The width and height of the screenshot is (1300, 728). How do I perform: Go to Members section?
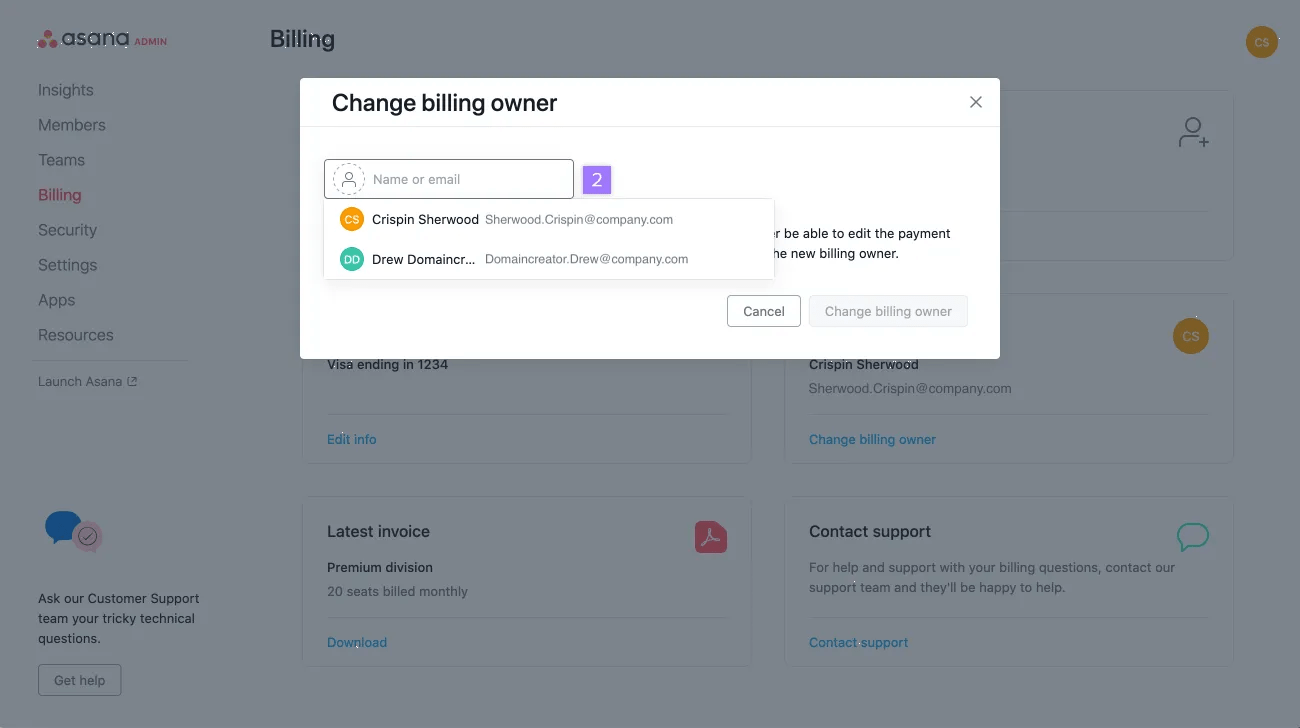(72, 125)
